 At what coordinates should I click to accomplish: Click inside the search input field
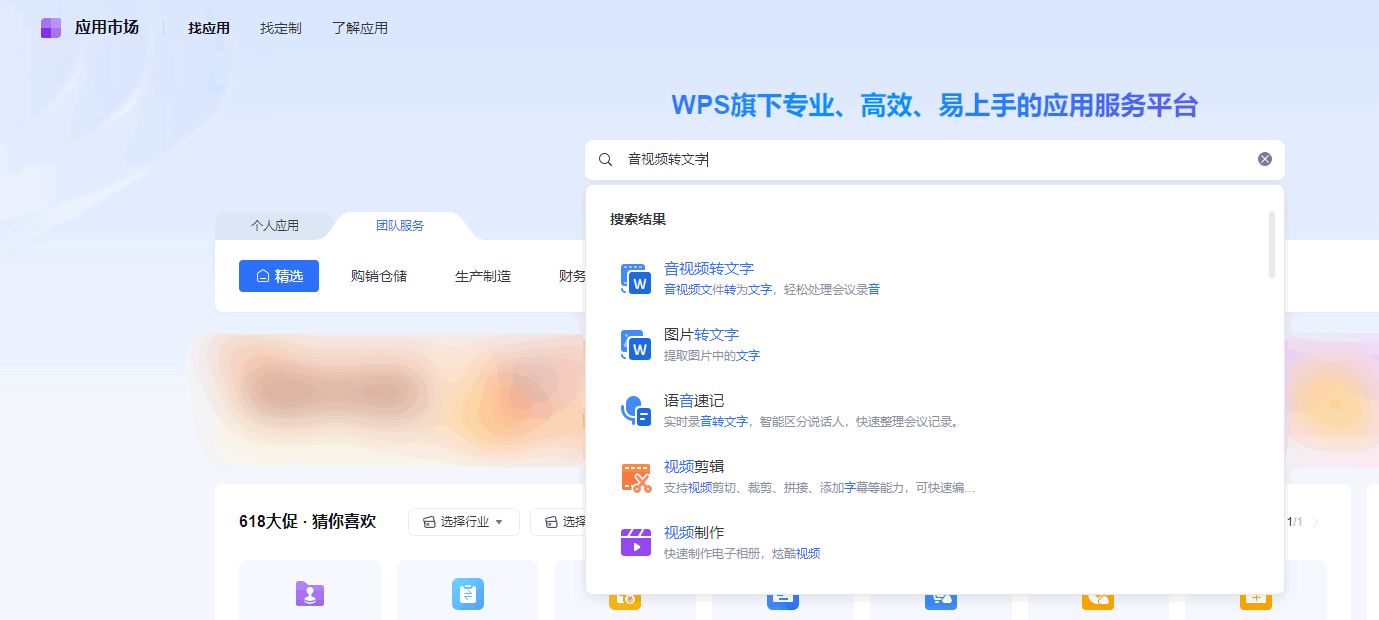click(x=935, y=160)
